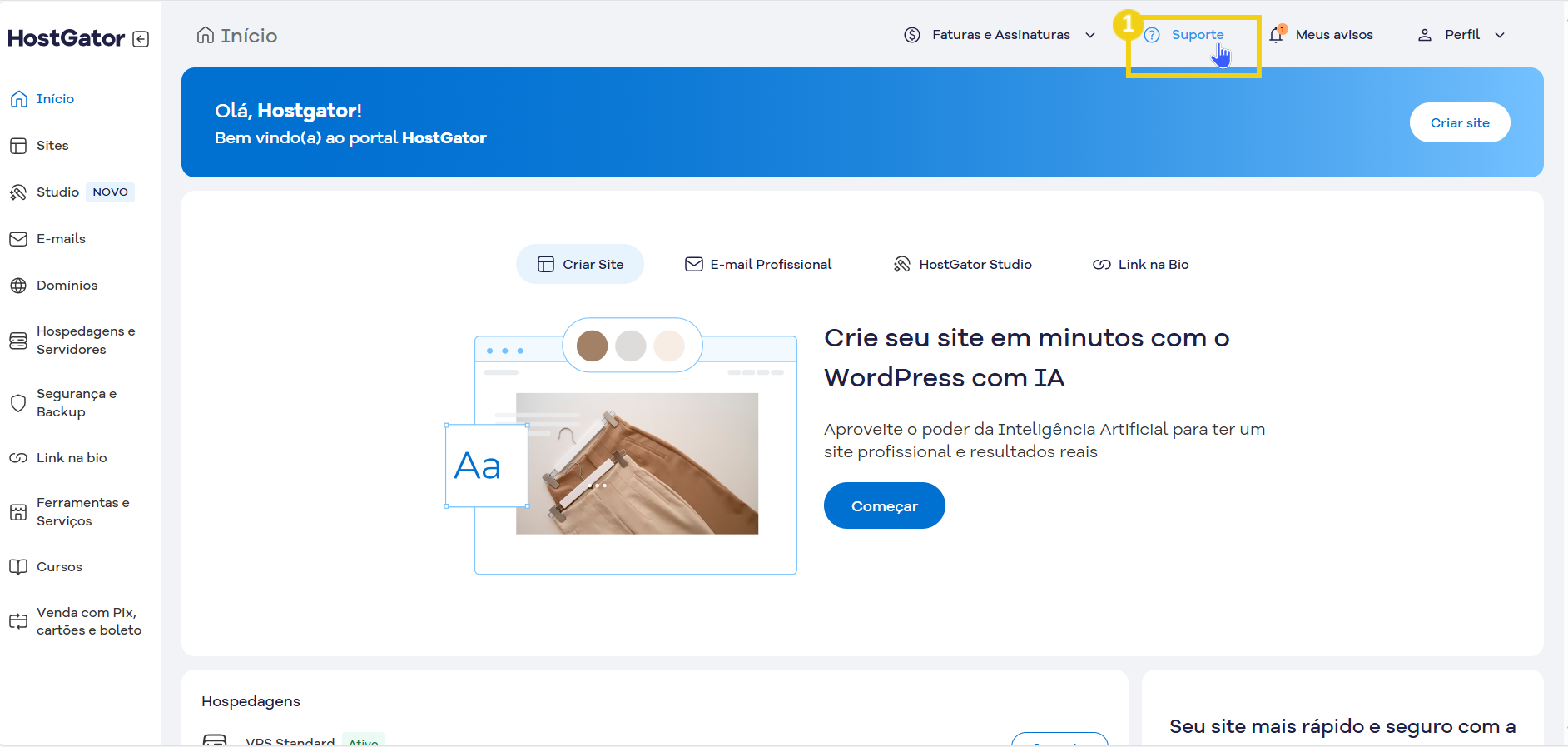1568x747 pixels.
Task: Select the cream color swatch in illustration
Action: (669, 346)
